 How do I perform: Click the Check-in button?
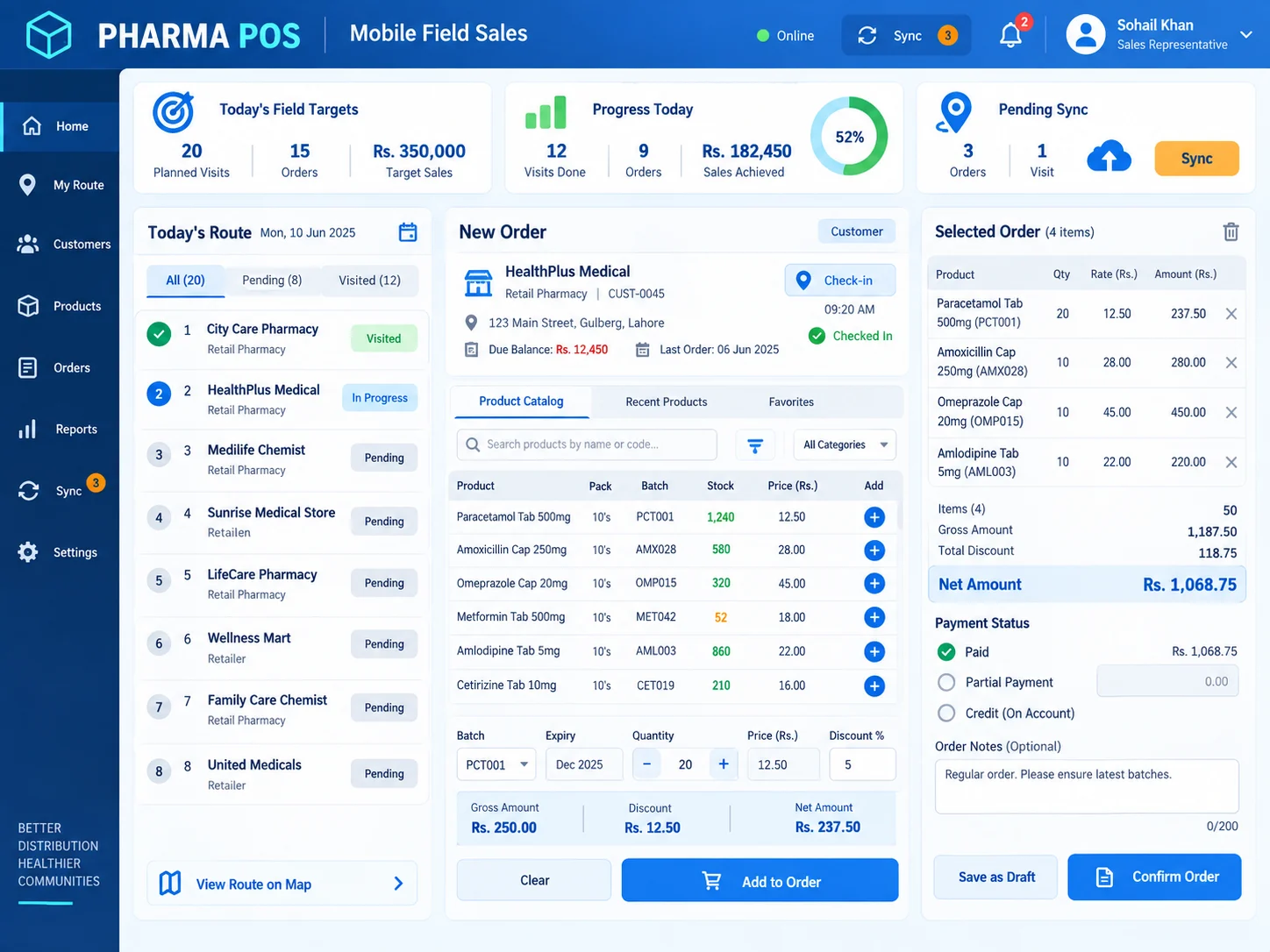point(840,281)
